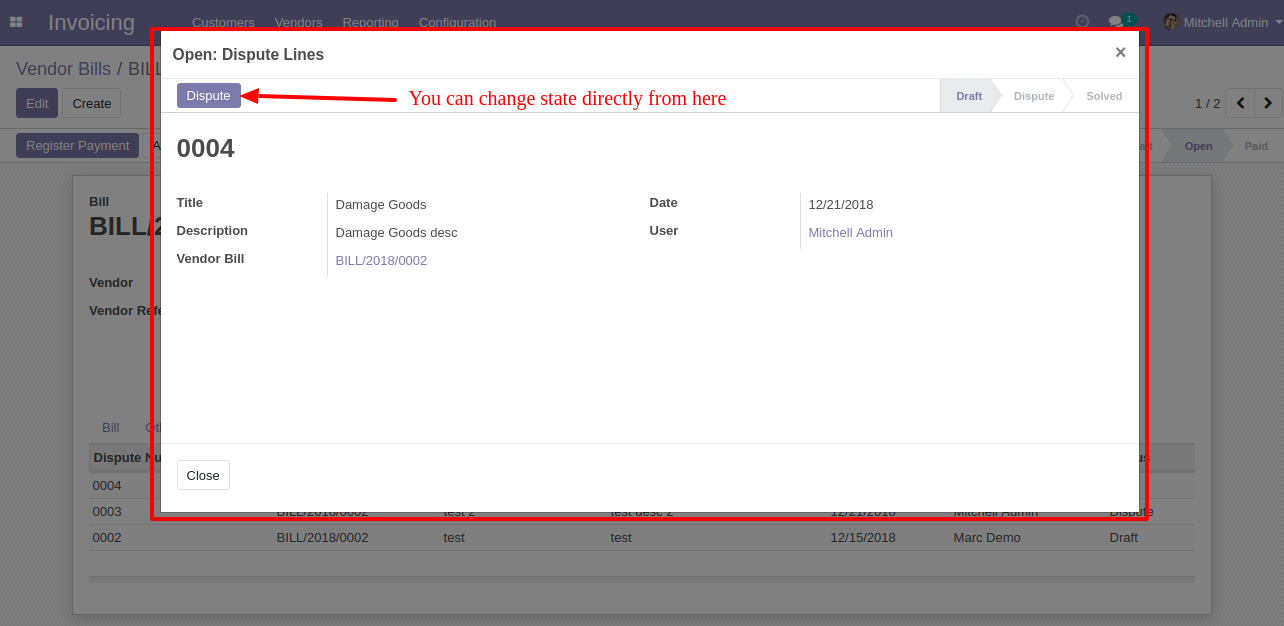Open the Vendors menu
Screen dimensions: 1284x626
(298, 22)
